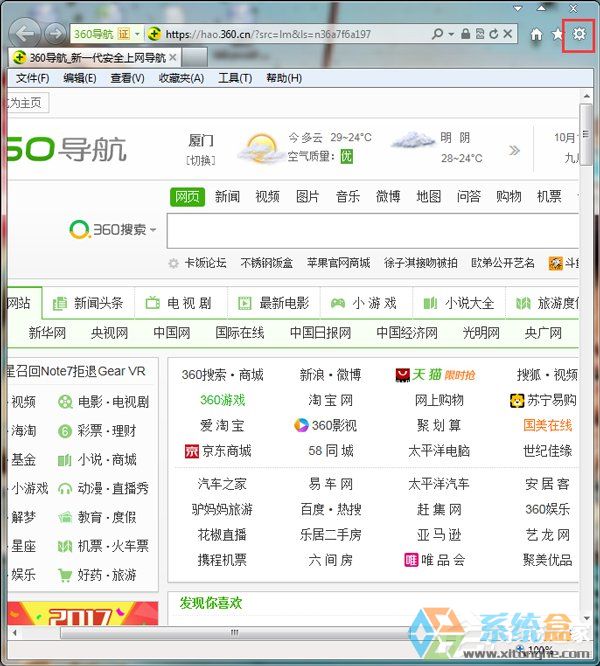The image size is (600, 666).
Task: Open Favorites star icon
Action: [558, 34]
